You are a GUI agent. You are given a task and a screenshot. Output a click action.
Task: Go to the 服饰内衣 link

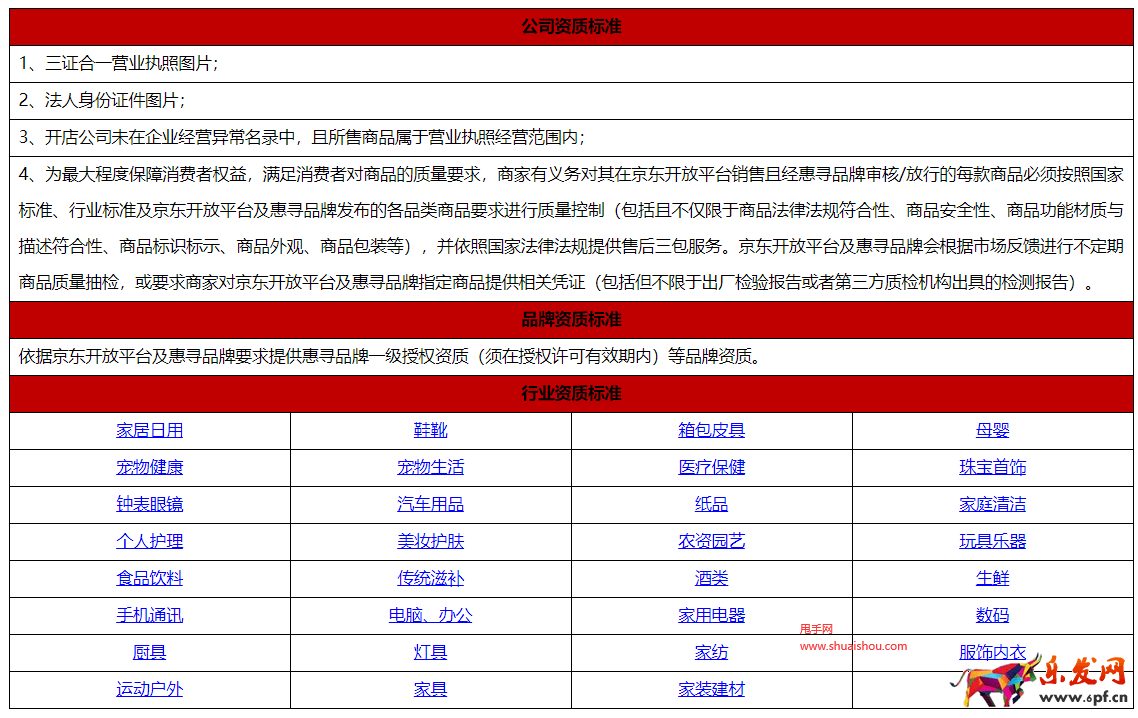tap(992, 653)
